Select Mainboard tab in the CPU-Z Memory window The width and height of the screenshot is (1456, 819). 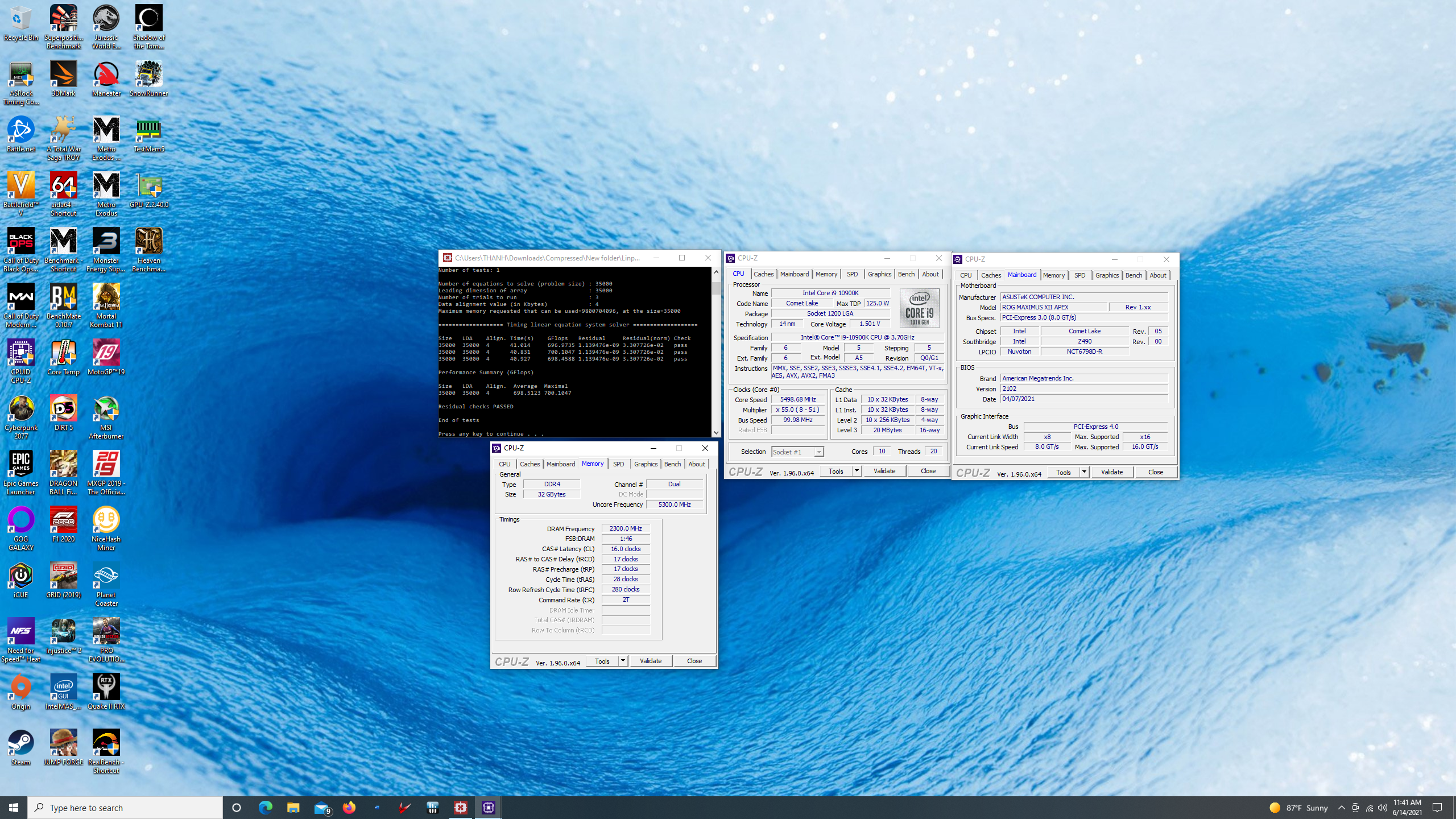click(560, 464)
